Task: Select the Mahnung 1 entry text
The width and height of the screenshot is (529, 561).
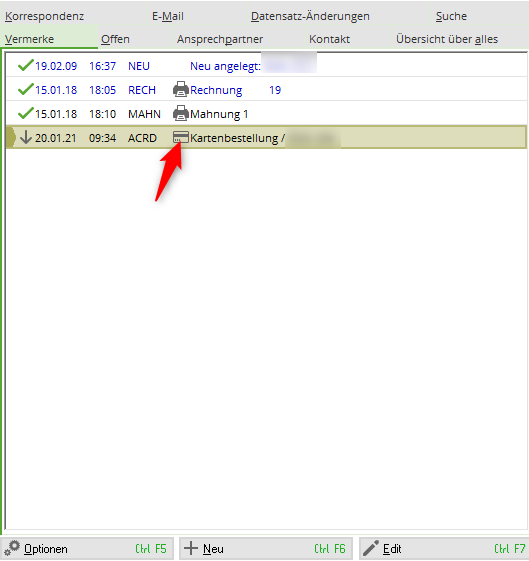Action: click(x=219, y=114)
